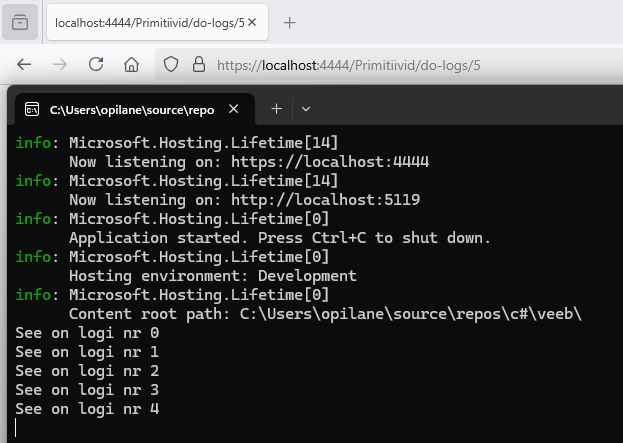
Task: Click the http://localhost:5119 address in terminal output
Action: [x=325, y=199]
